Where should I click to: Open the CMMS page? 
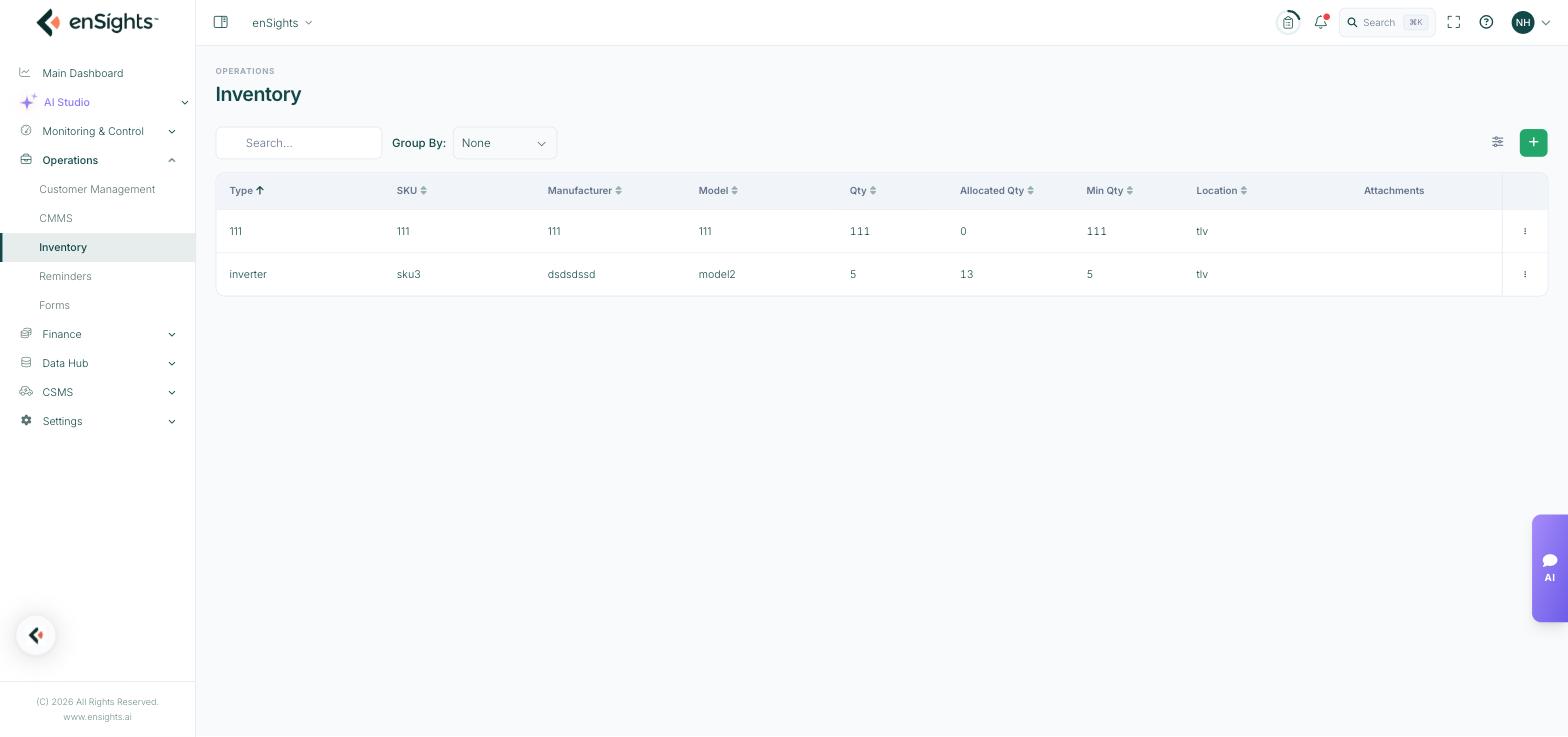56,218
